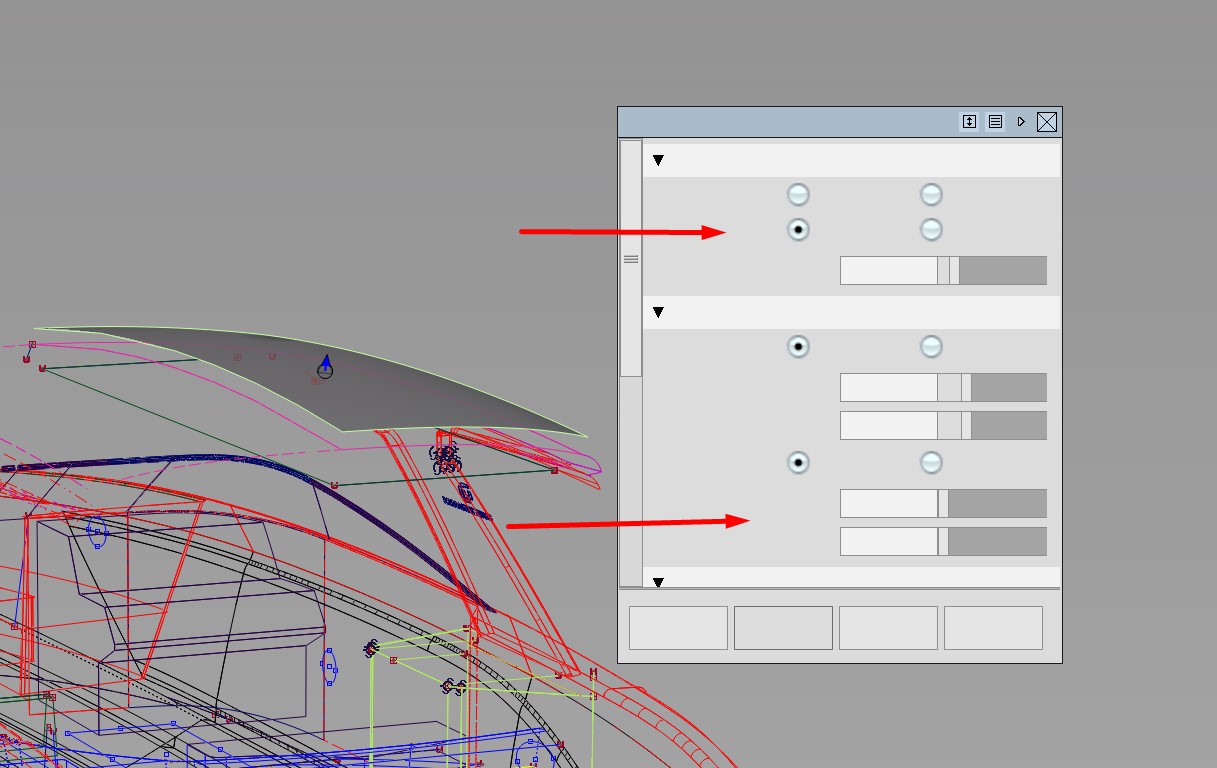Select the unselected right radio in first section's second row

[x=931, y=230]
